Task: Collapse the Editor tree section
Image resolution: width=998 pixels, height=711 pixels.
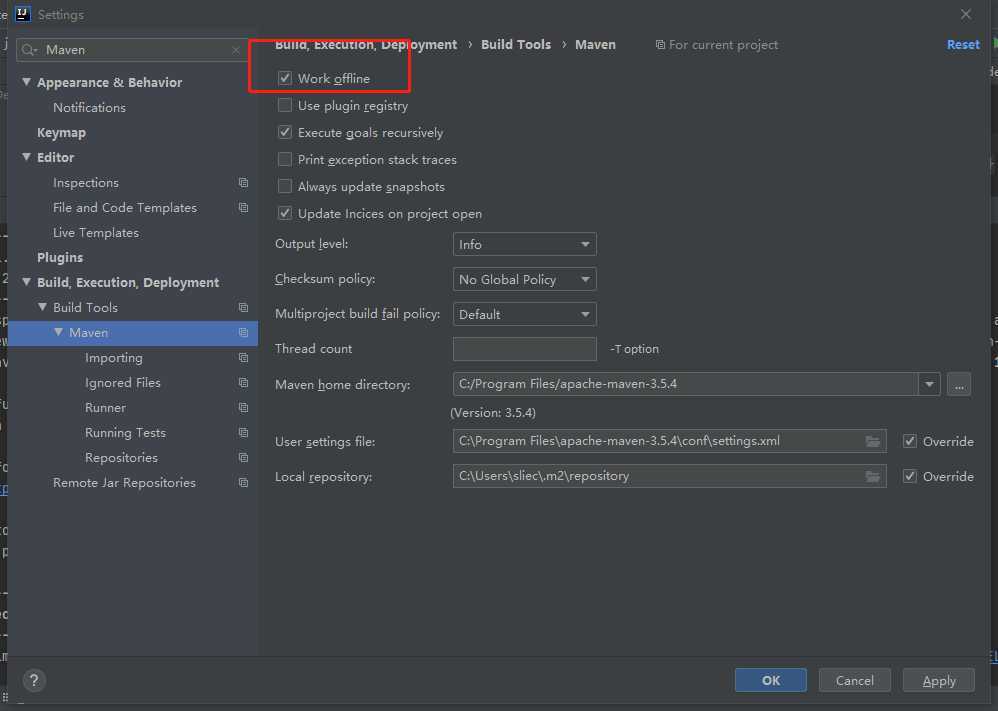Action: [26, 157]
